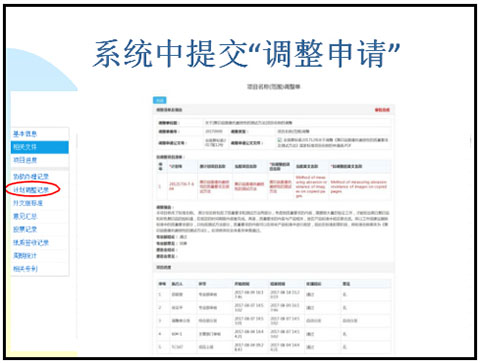Viewport: 480px width, 363px height.
Task: Open the 投票记录 sidebar entry
Action: [x=25, y=229]
